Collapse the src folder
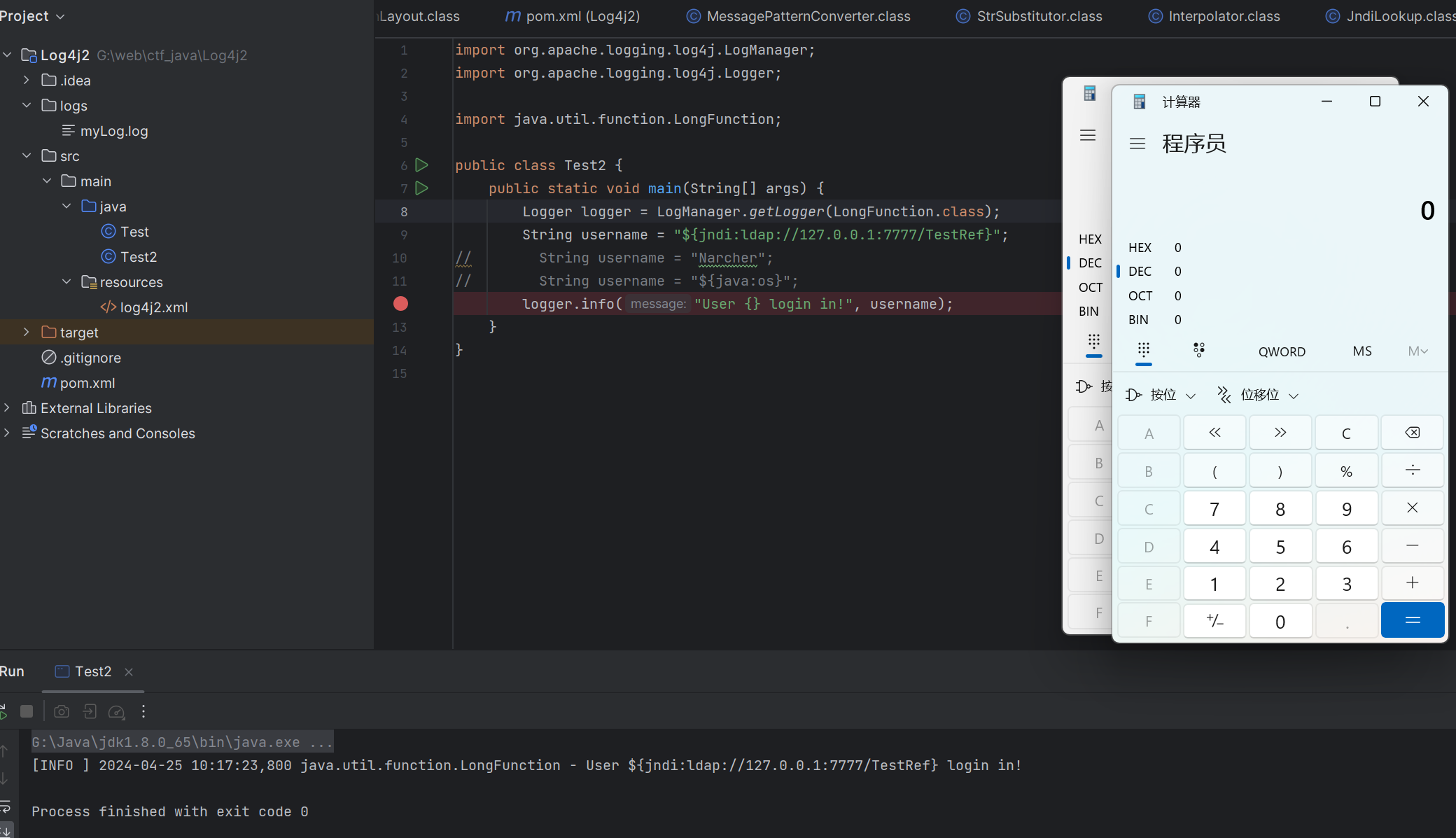Image resolution: width=1456 pixels, height=838 pixels. coord(26,156)
